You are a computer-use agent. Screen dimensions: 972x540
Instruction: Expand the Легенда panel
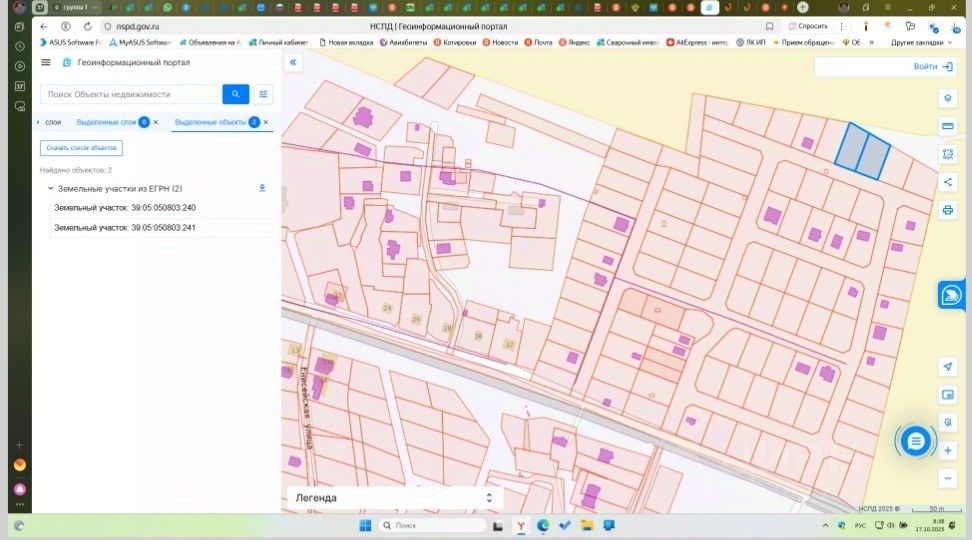[x=489, y=497]
